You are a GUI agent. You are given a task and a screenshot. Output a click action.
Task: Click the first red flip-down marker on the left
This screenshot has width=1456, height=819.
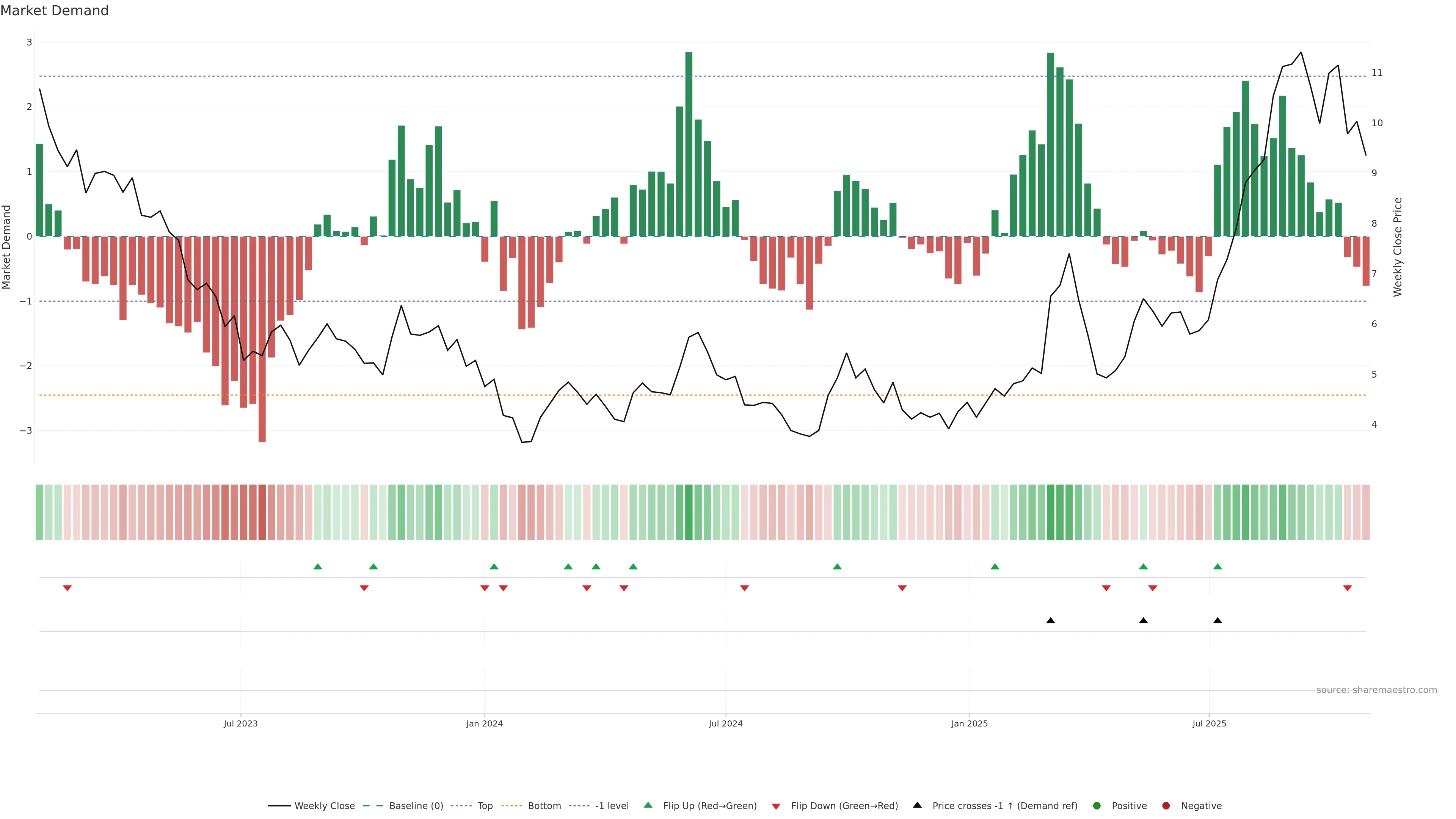(67, 588)
